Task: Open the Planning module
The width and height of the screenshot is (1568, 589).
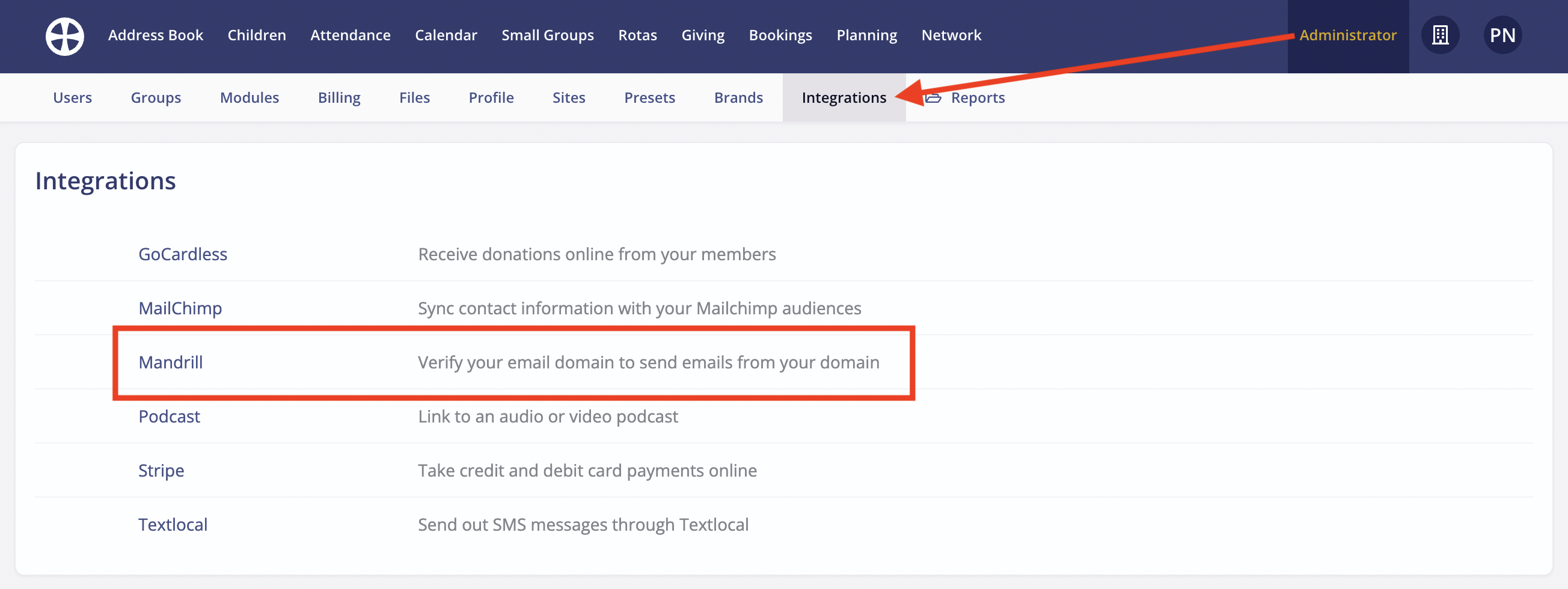Action: click(867, 35)
